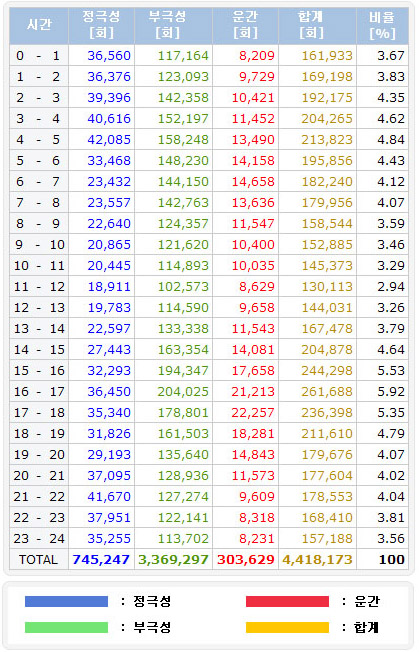
Task: Click the intercloud value 22,257
Action: coord(253,412)
